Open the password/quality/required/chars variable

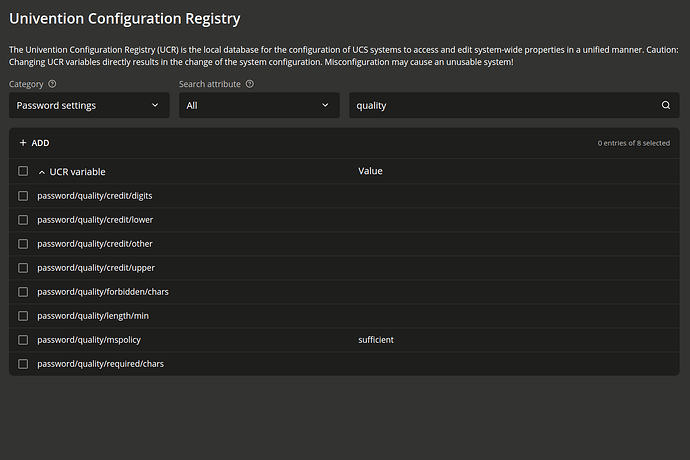[100, 364]
